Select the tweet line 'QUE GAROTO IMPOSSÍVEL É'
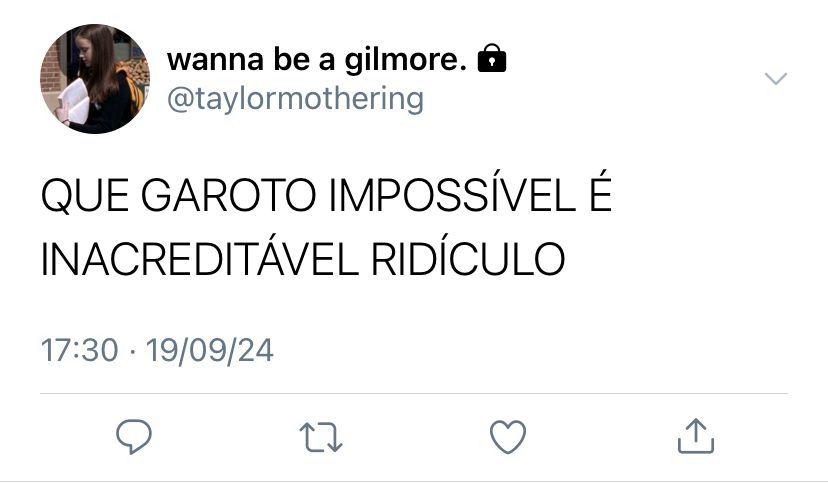This screenshot has height=483, width=828. pyautogui.click(x=326, y=195)
